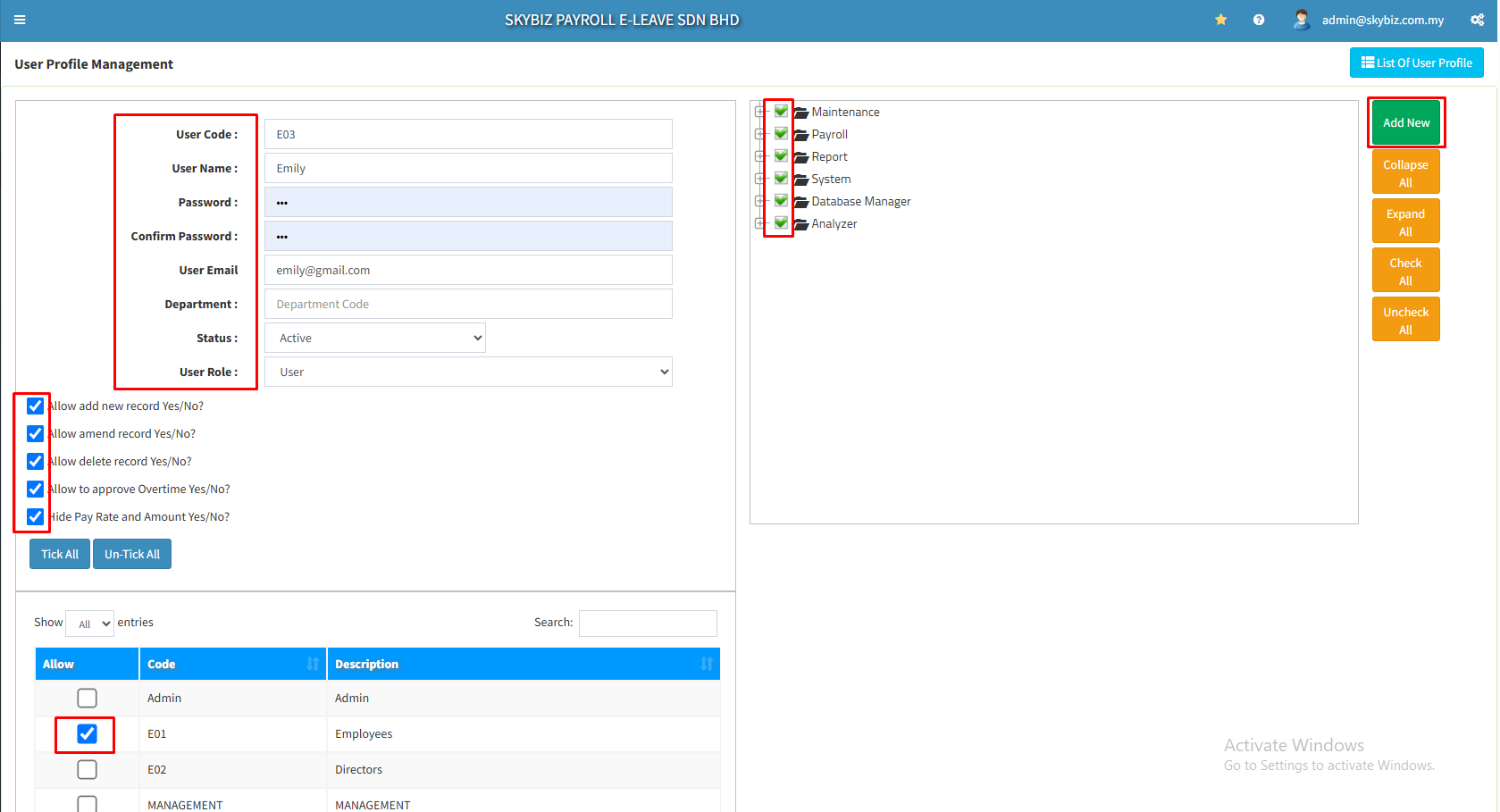This screenshot has width=1500, height=812.
Task: Click the admin user avatar icon
Action: [1301, 20]
